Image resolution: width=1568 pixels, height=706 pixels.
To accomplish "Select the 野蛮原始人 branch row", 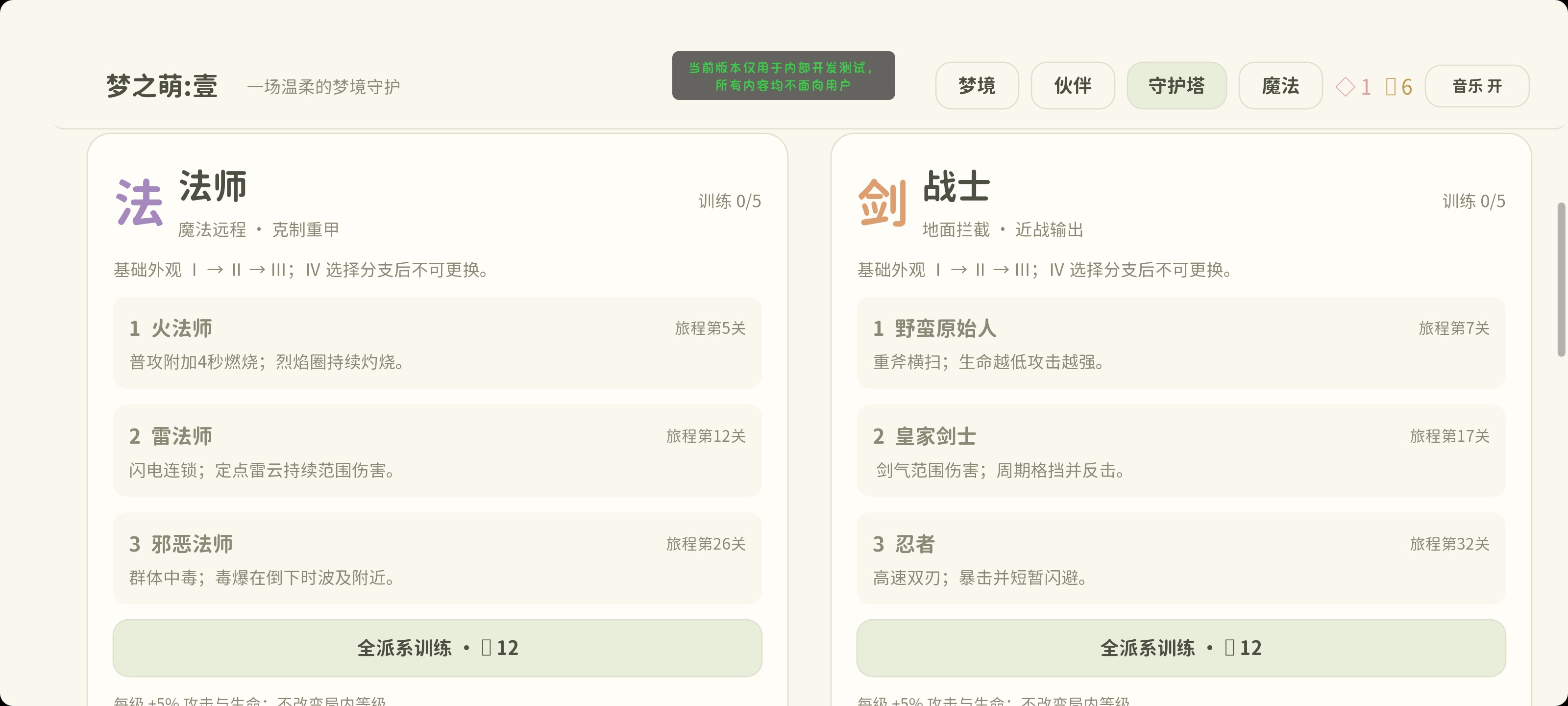I will (x=1181, y=343).
